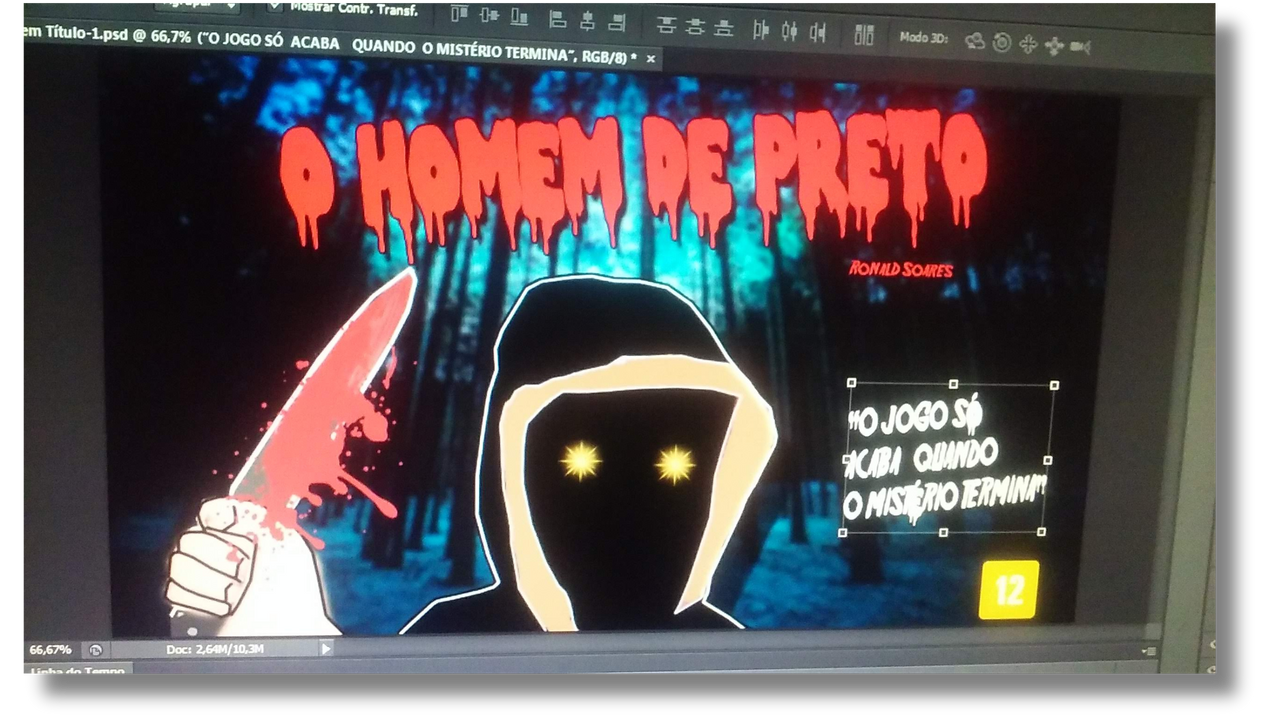Click the distribute bottom edges icon

pos(724,28)
